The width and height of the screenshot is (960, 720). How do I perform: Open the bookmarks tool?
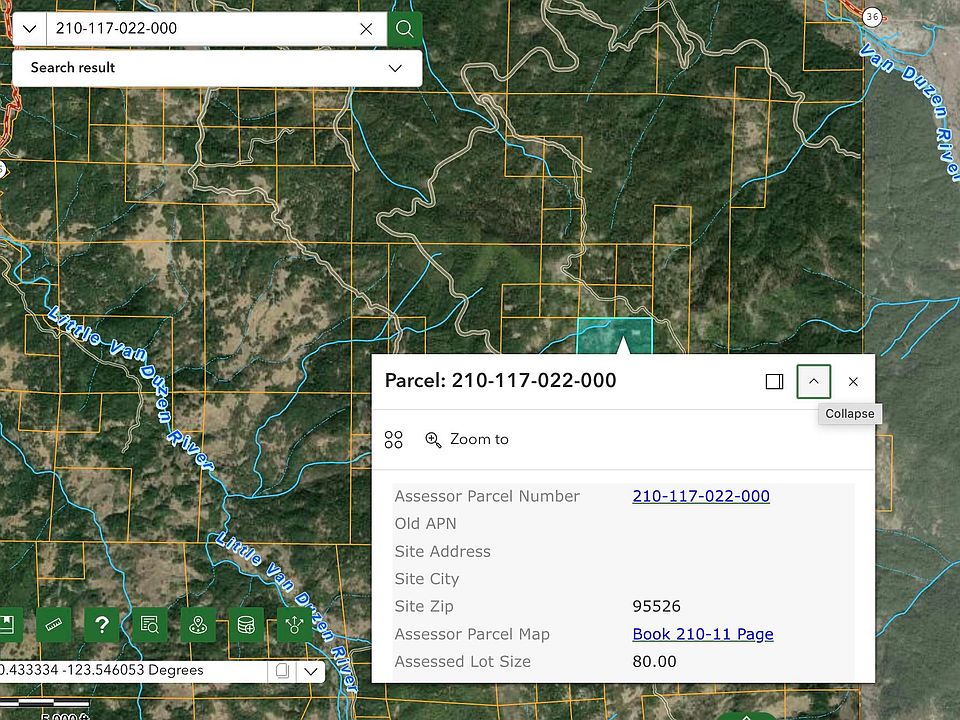[9, 624]
